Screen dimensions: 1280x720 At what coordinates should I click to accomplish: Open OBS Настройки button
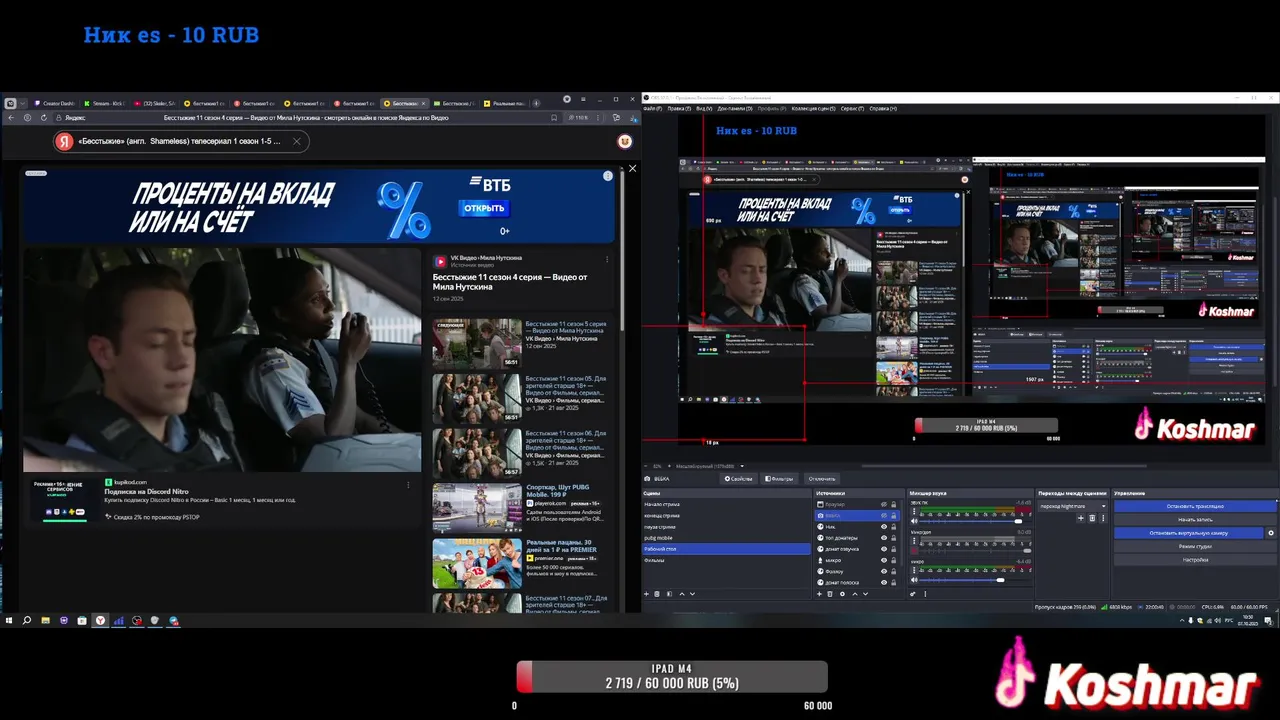tap(1195, 560)
